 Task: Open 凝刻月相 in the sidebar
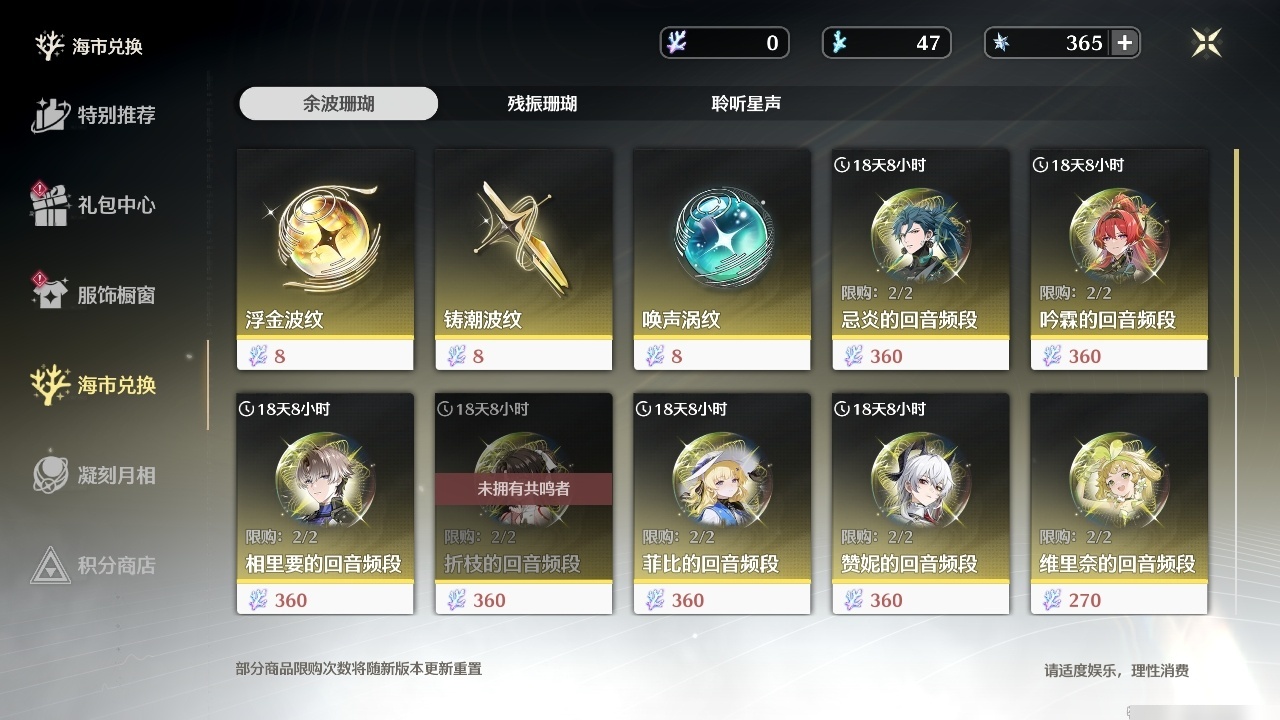coord(94,475)
